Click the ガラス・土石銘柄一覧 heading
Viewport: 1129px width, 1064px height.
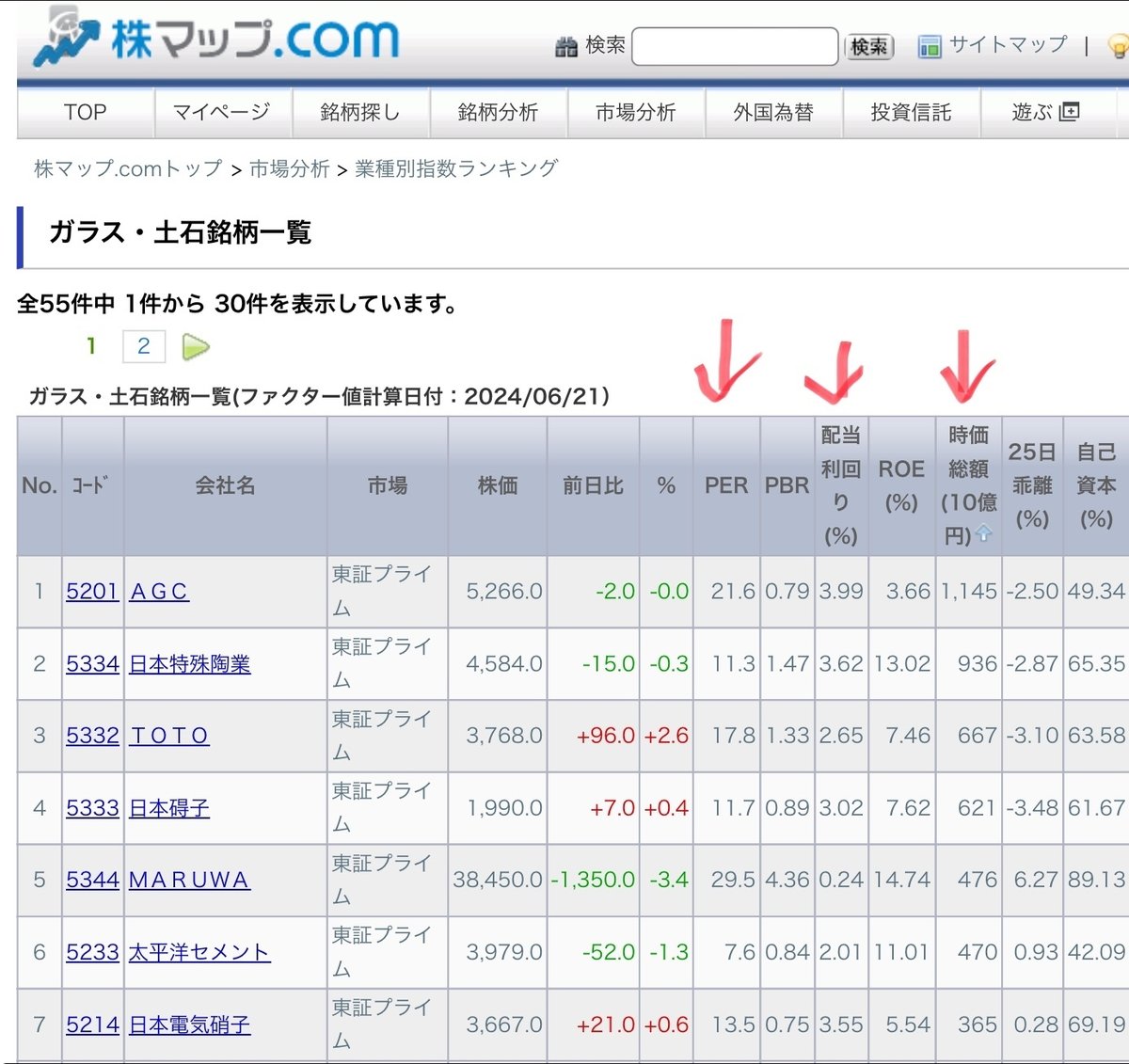point(180,232)
